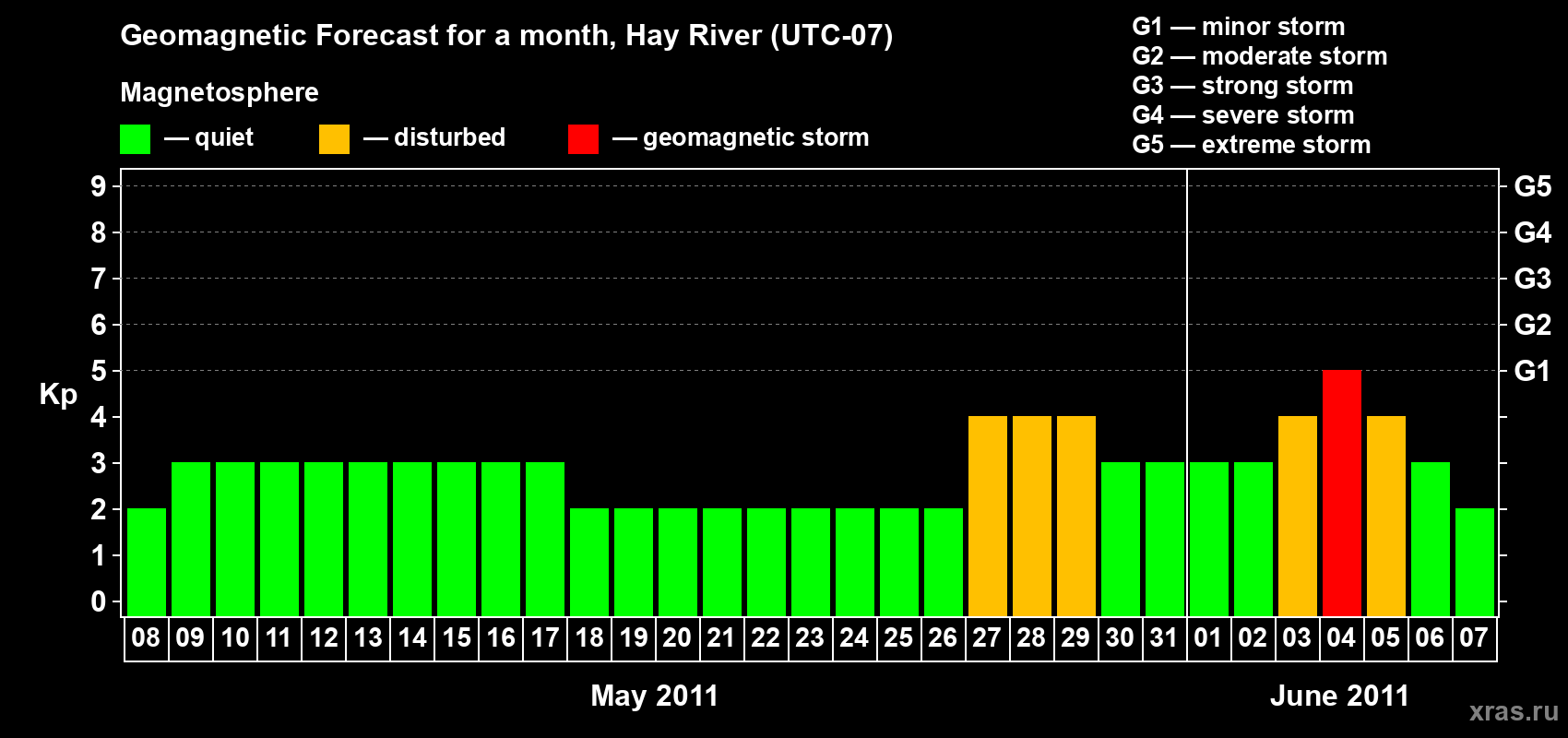Click the date label 04 in June
Image resolution: width=1568 pixels, height=738 pixels.
point(1341,637)
